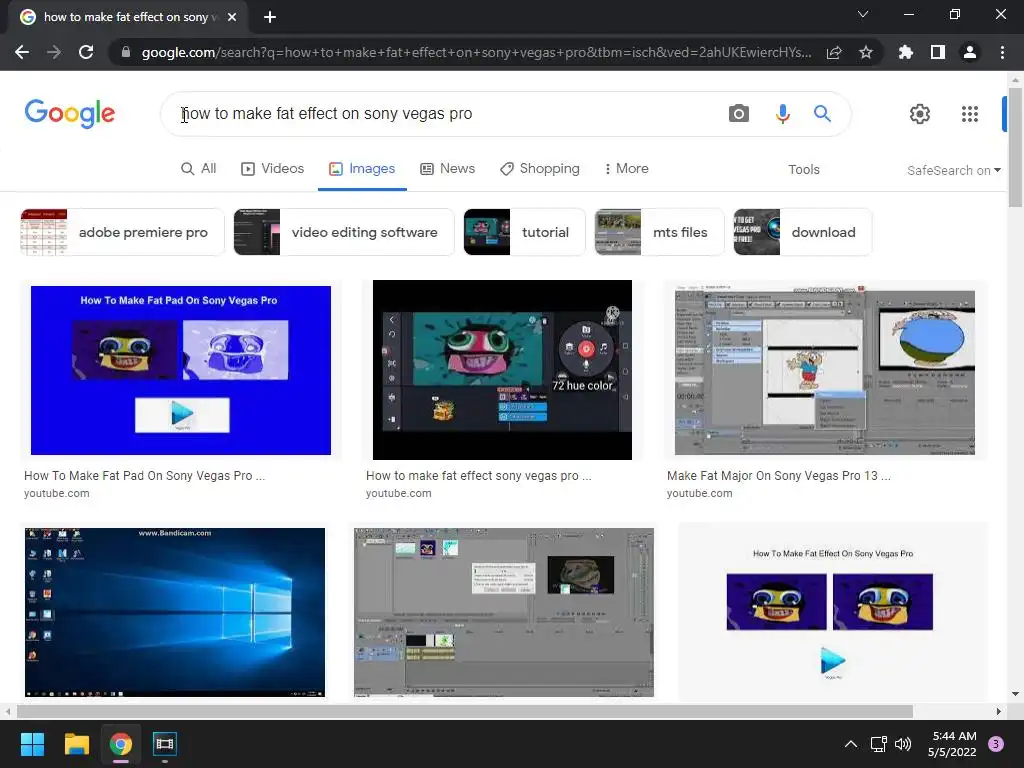This screenshot has width=1024, height=768.
Task: Expand the More search categories menu
Action: pyautogui.click(x=626, y=168)
